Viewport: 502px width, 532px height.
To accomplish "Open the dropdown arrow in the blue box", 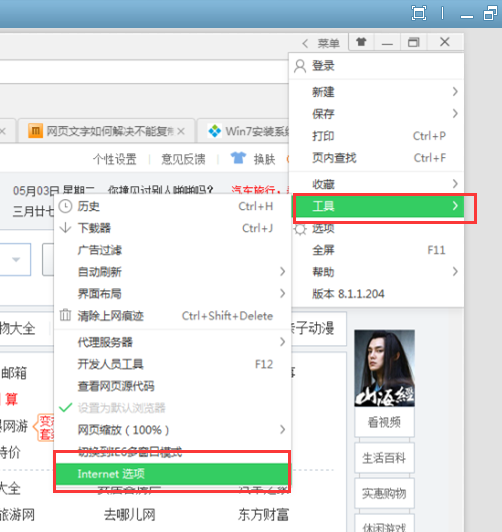I will pos(16,260).
